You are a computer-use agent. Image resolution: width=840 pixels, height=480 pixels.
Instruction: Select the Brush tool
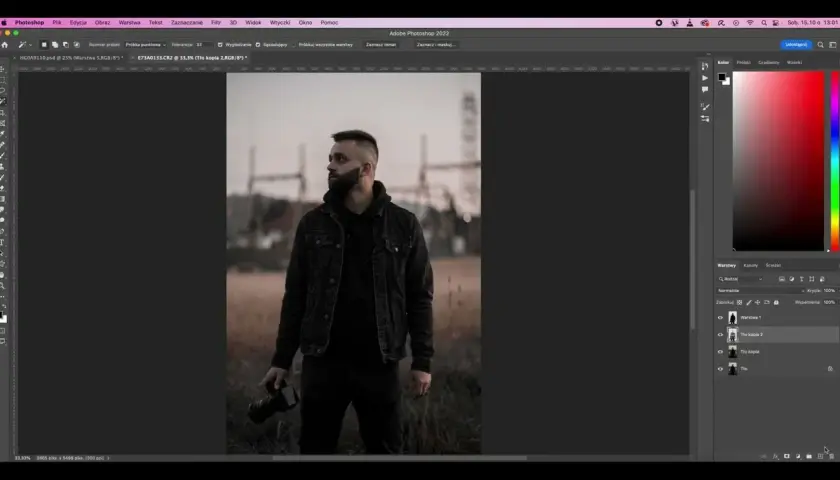tap(3, 155)
